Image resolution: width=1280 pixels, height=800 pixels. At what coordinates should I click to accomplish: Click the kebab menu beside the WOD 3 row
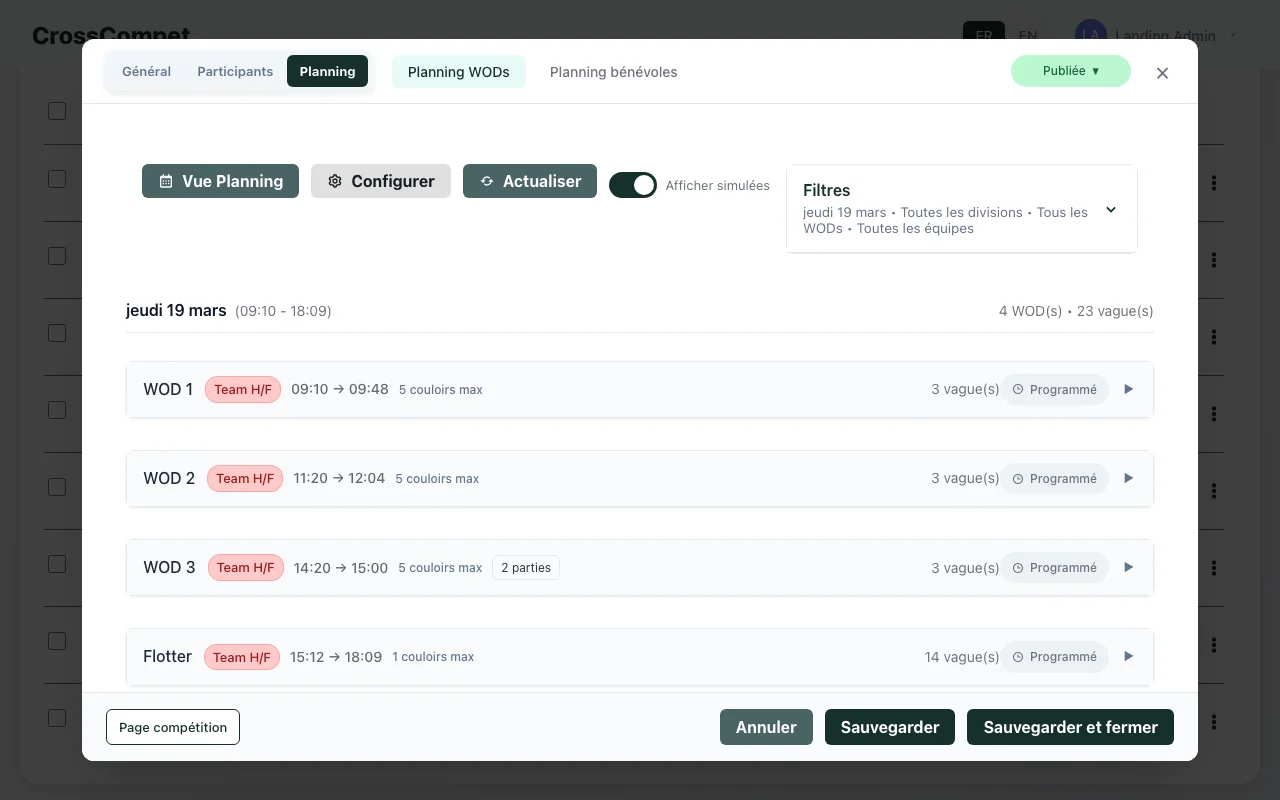click(x=1213, y=567)
